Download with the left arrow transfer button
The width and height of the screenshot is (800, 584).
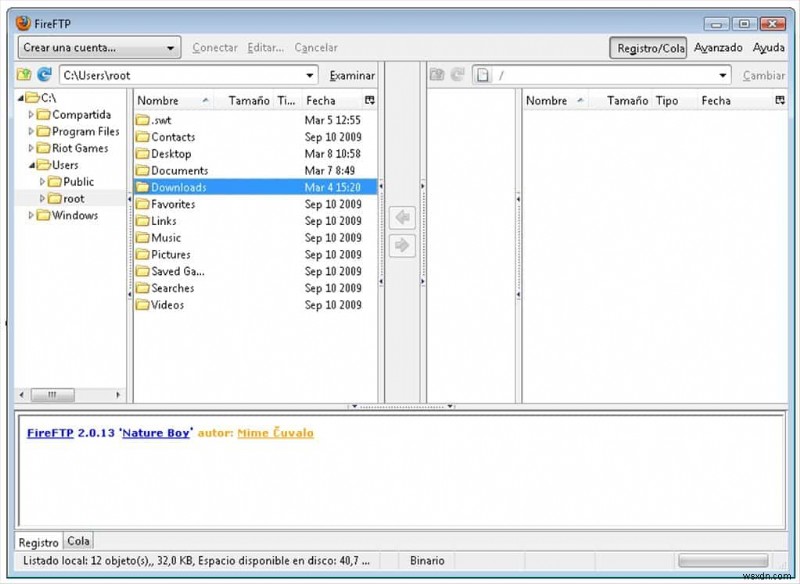point(402,218)
